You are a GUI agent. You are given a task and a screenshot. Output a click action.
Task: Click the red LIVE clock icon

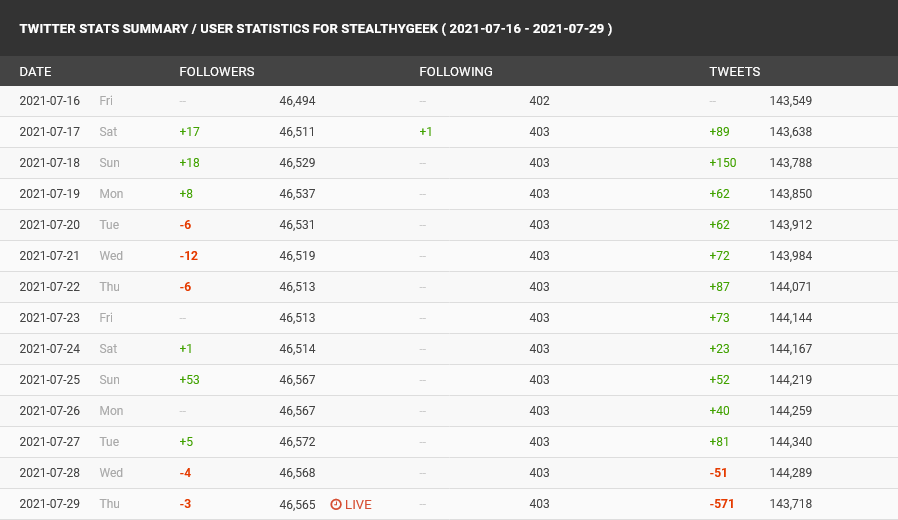336,505
